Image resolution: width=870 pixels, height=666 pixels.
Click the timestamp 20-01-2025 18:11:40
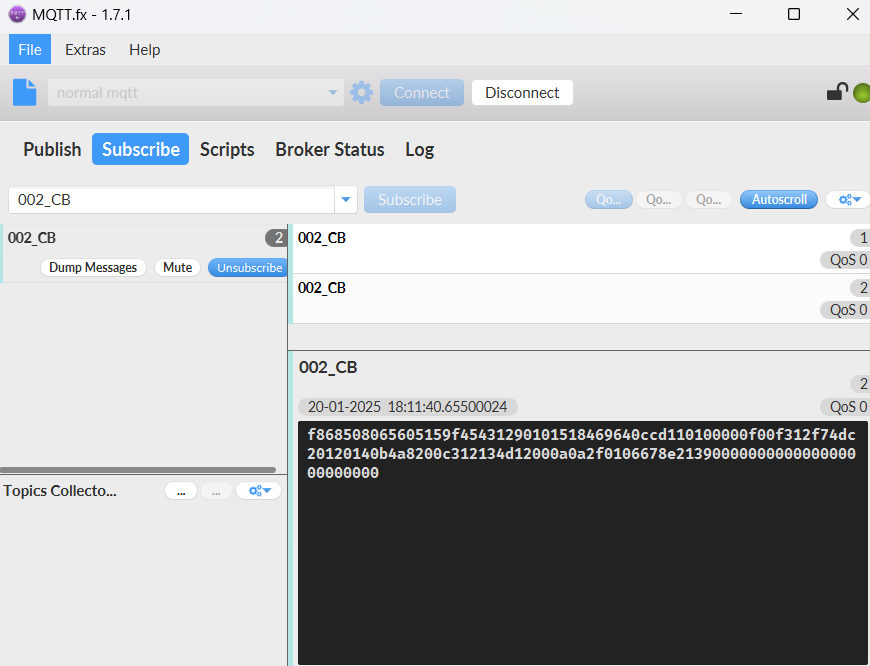point(408,407)
